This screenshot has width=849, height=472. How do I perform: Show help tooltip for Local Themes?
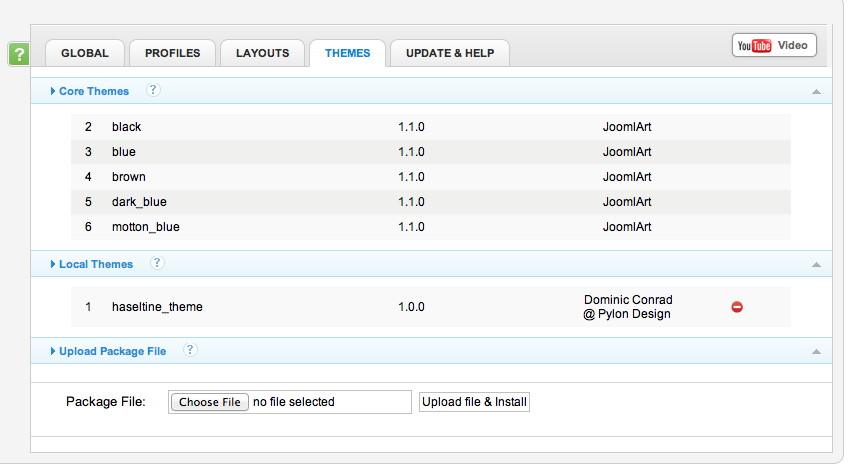pyautogui.click(x=157, y=263)
